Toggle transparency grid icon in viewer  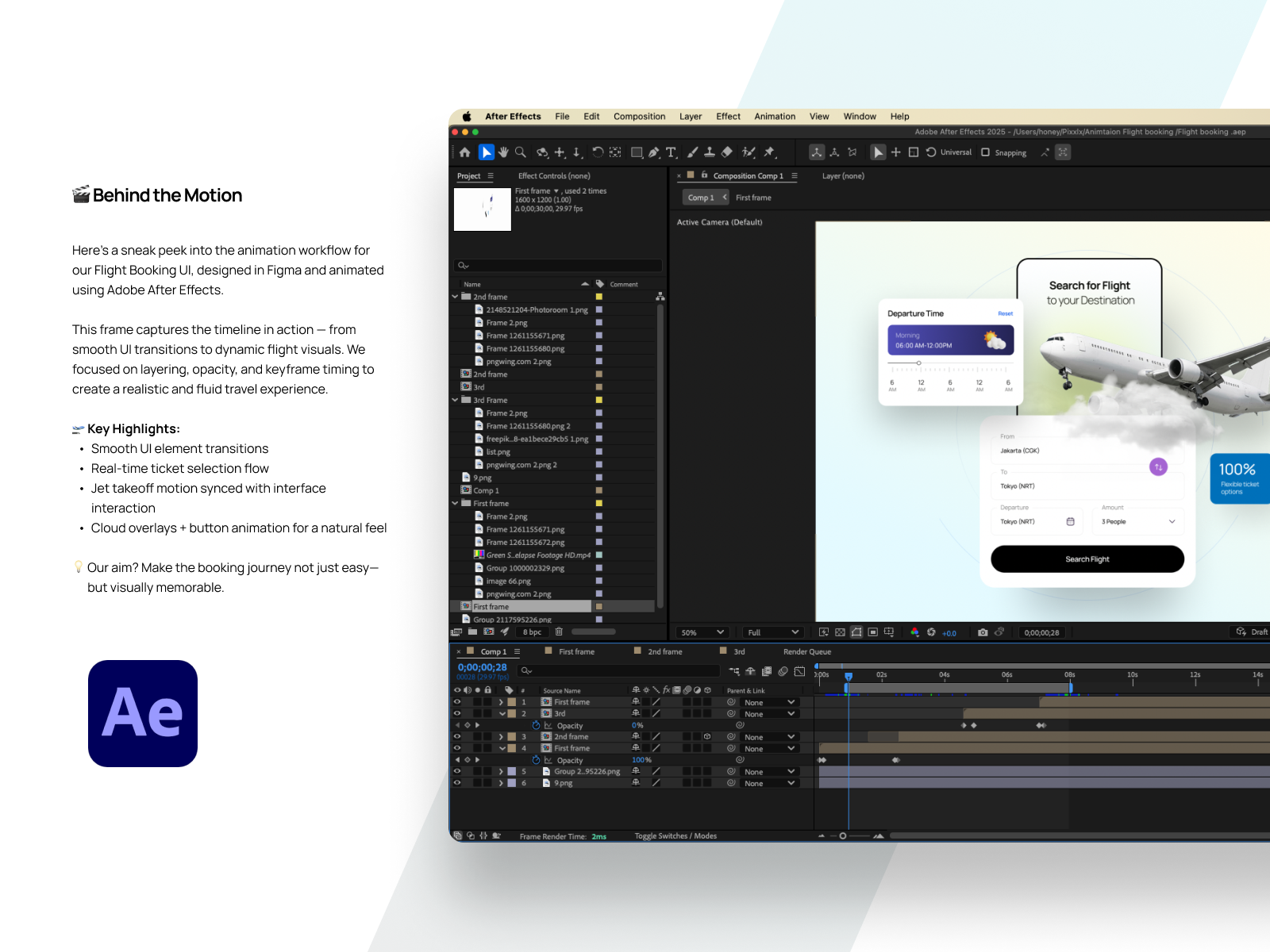coord(841,632)
